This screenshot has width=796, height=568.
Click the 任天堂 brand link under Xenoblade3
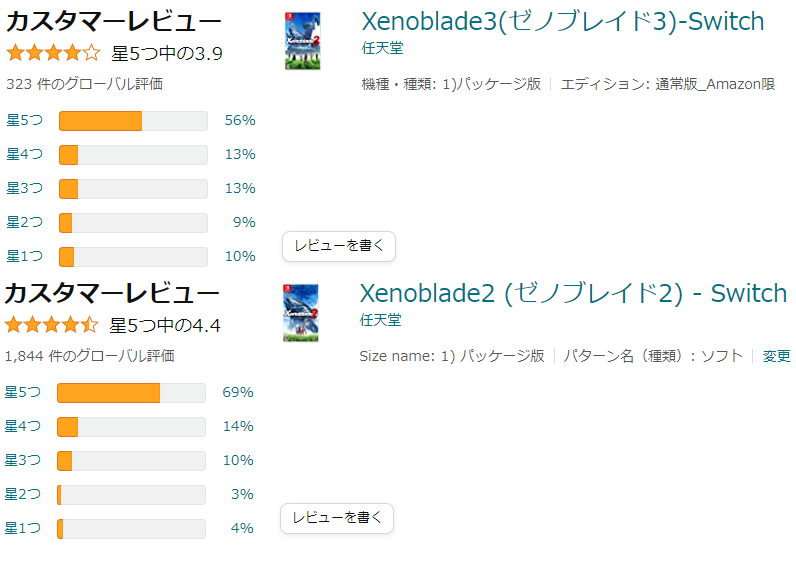382,47
